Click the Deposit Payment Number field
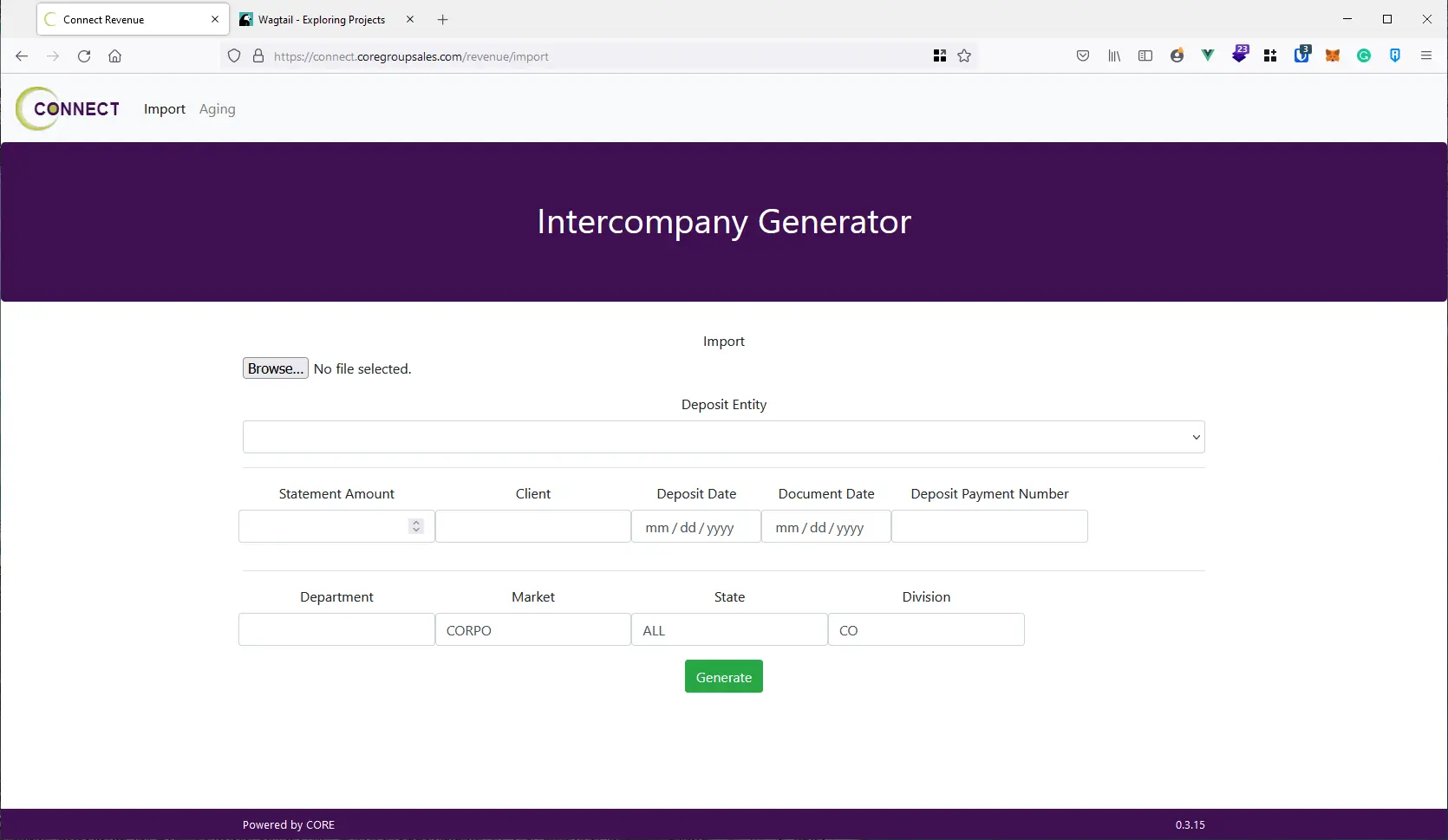1448x840 pixels. [989, 527]
